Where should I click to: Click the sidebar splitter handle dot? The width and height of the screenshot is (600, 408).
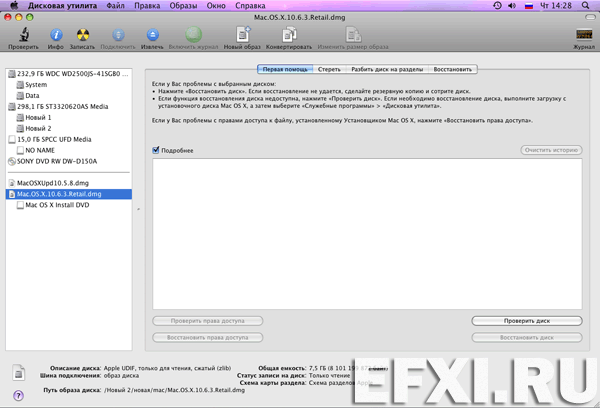point(139,209)
